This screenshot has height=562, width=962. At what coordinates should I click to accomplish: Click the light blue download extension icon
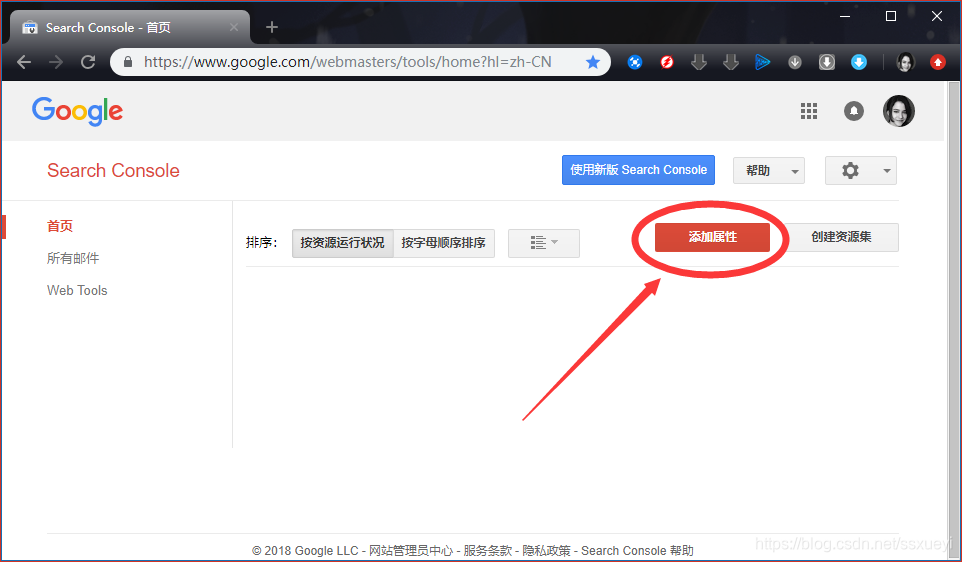[859, 62]
